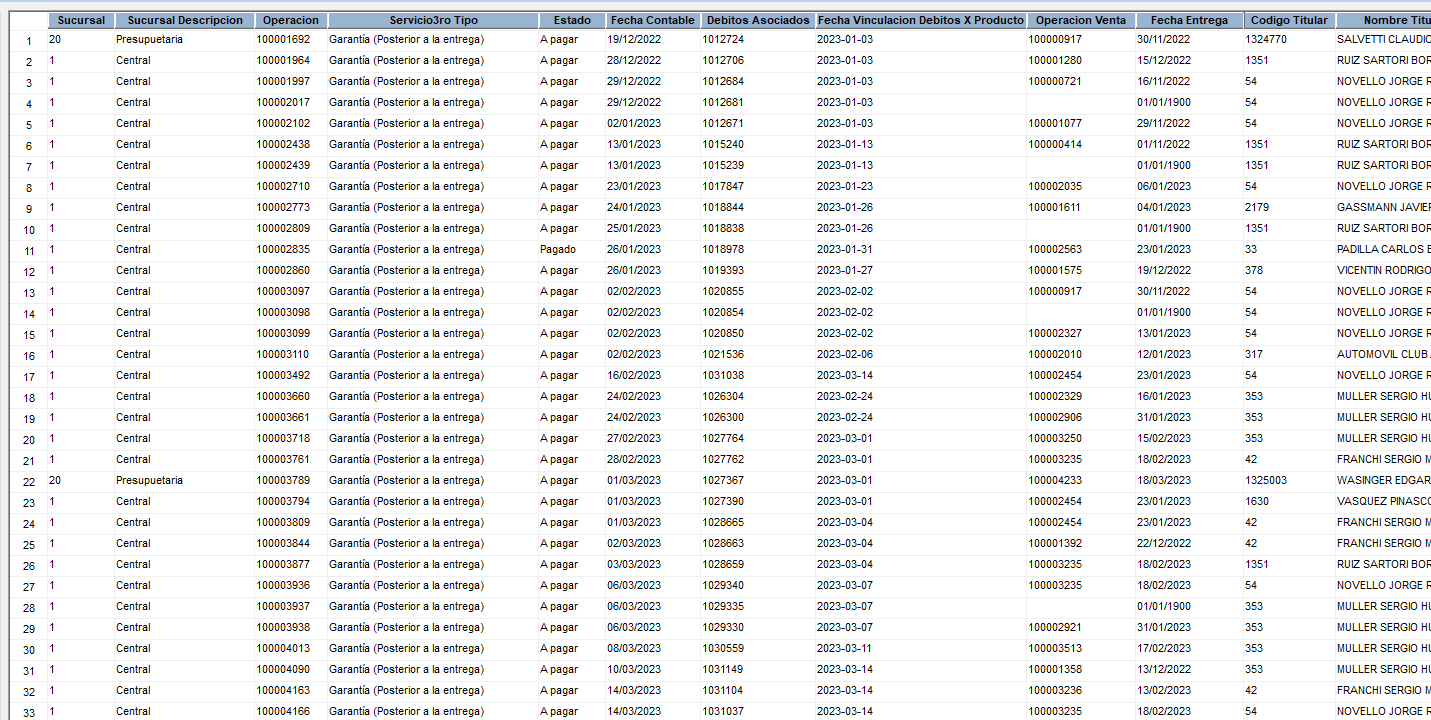Click the Sucursal column header

pos(80,20)
